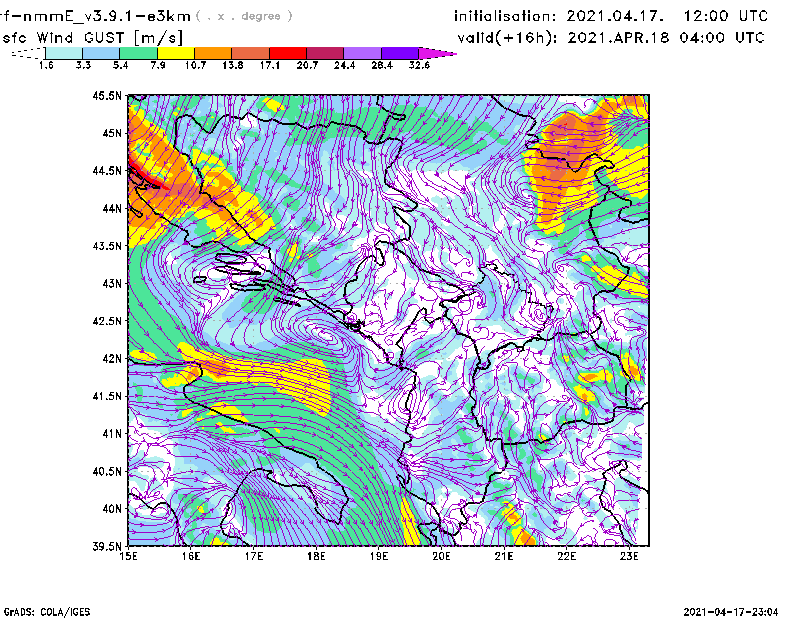Click the '2021.APR.18' valid date

click(618, 38)
